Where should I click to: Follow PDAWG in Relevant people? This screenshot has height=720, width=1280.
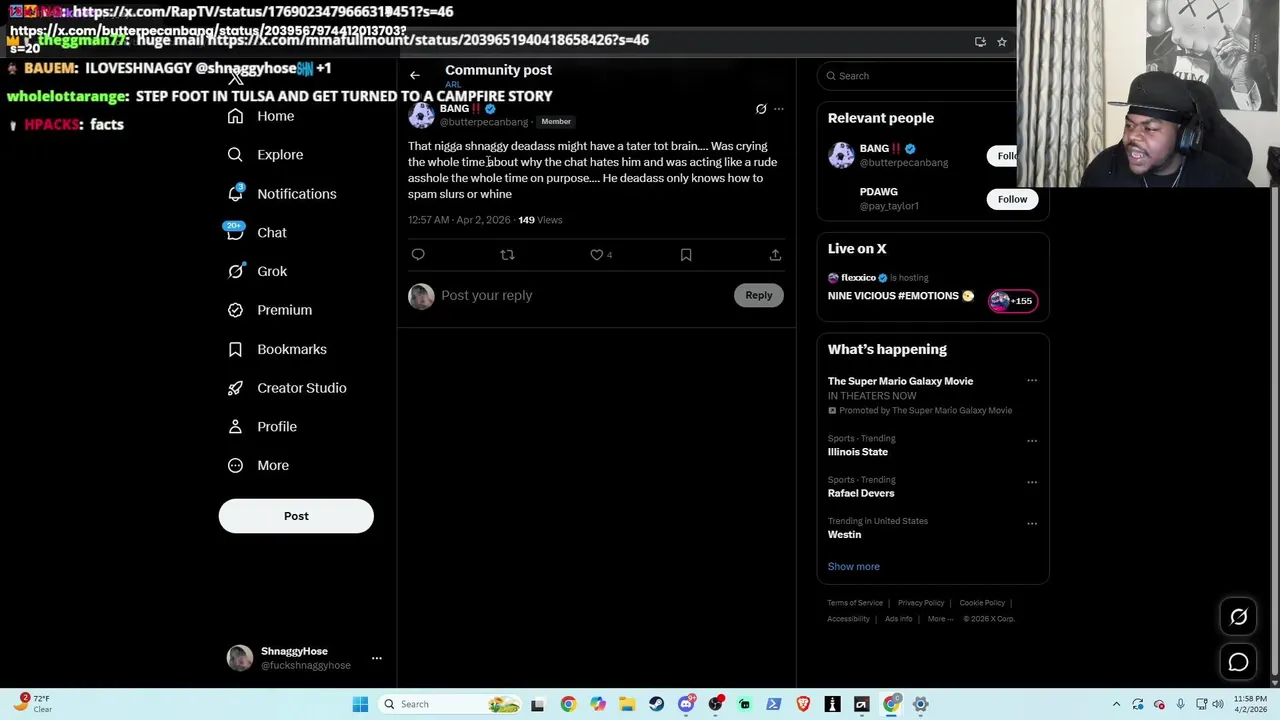(x=1012, y=199)
